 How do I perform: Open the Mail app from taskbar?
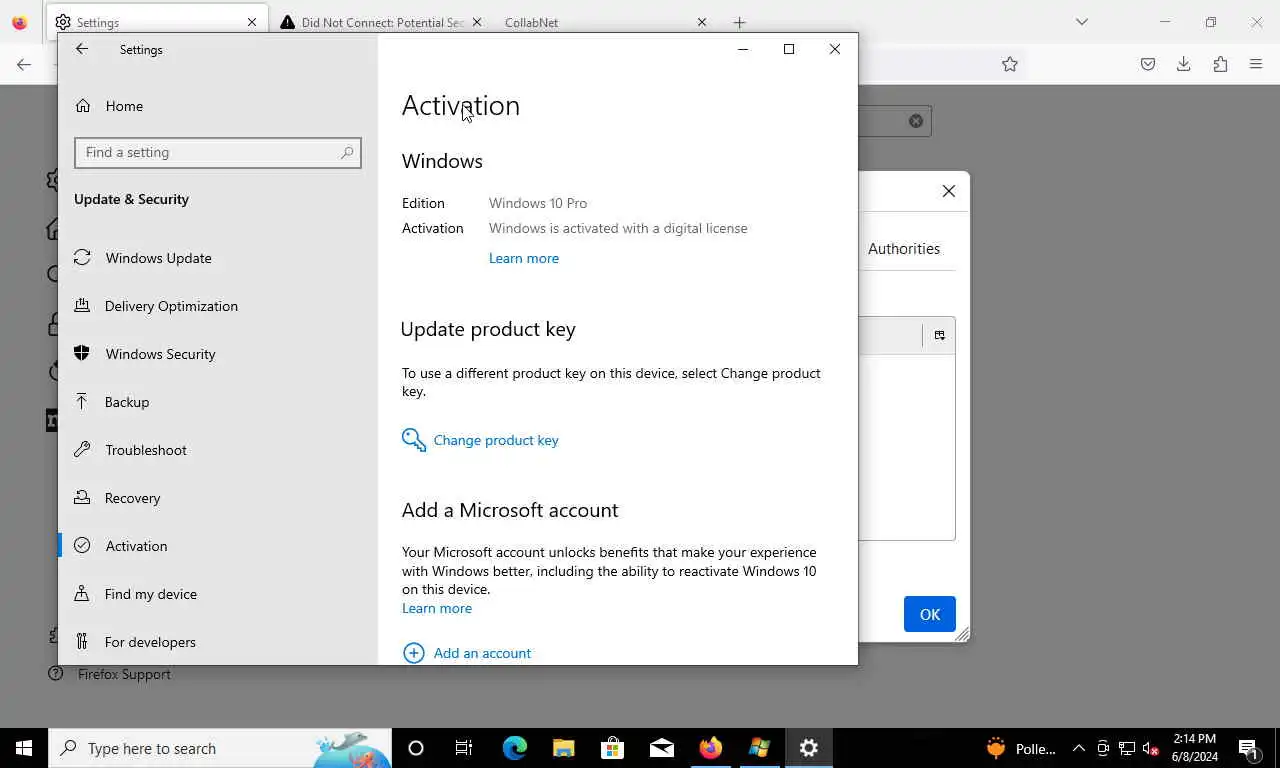(662, 748)
